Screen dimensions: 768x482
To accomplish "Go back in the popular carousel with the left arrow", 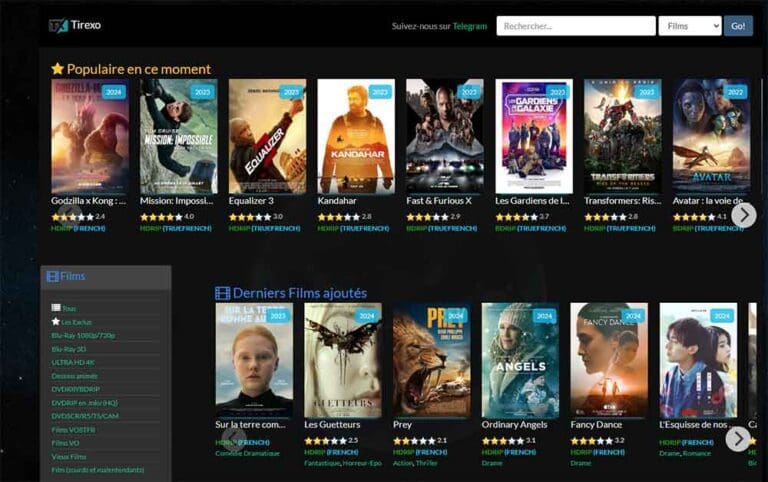I will point(70,215).
